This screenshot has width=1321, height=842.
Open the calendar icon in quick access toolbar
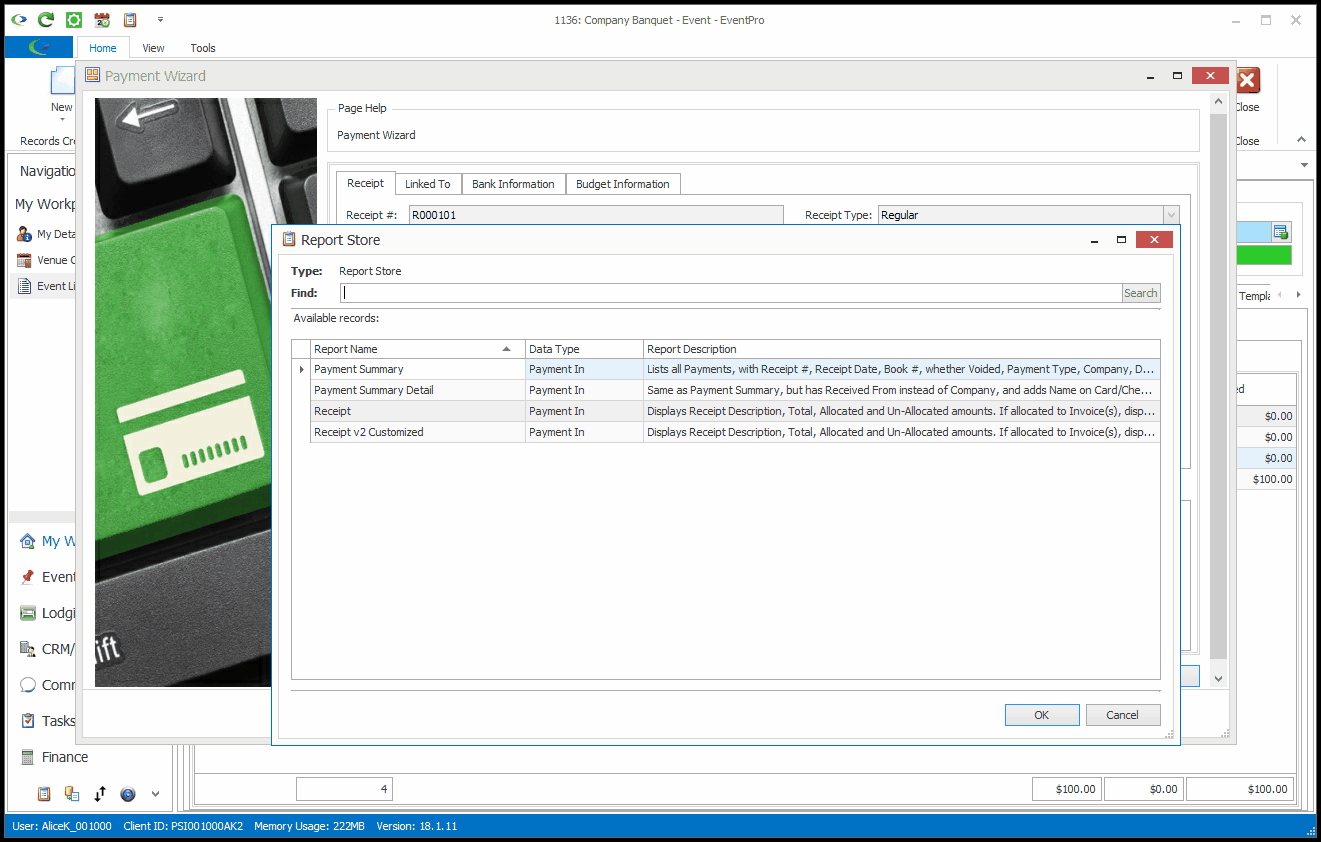102,19
